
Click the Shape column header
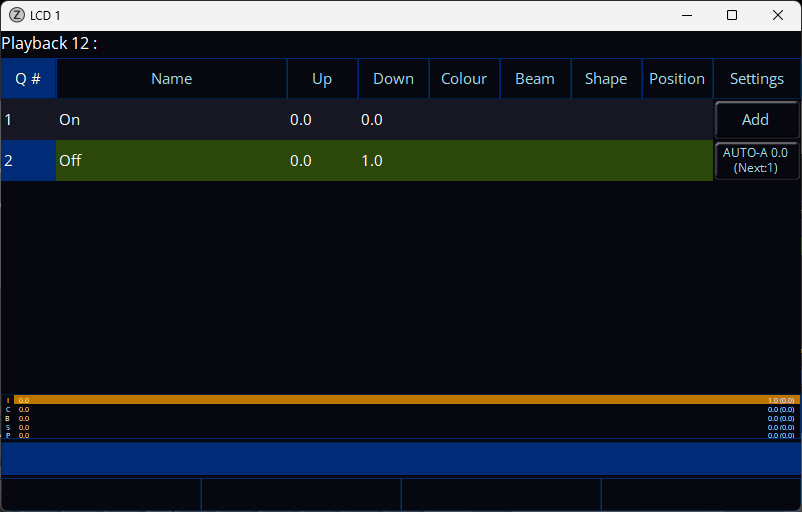coord(606,79)
